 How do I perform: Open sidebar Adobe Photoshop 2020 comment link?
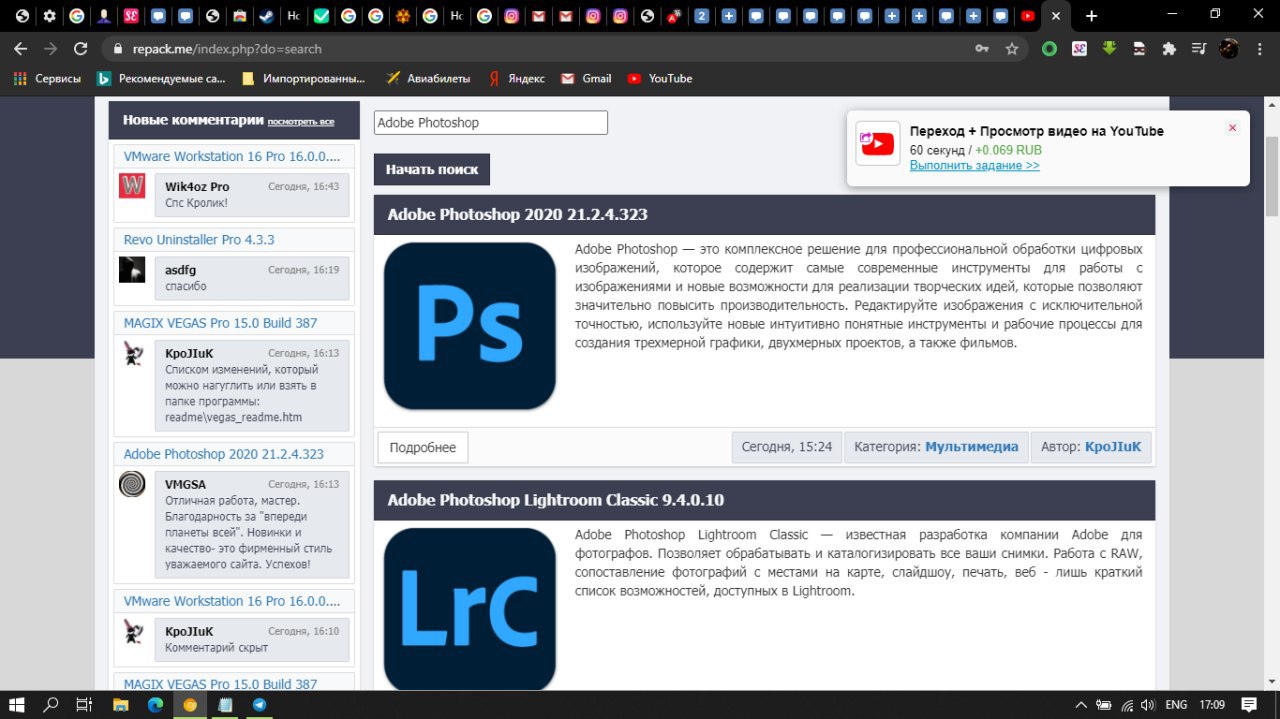pos(224,454)
